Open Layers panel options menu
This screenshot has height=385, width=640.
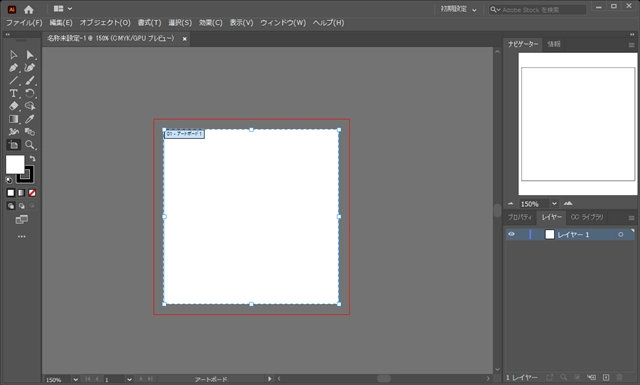pyautogui.click(x=631, y=218)
